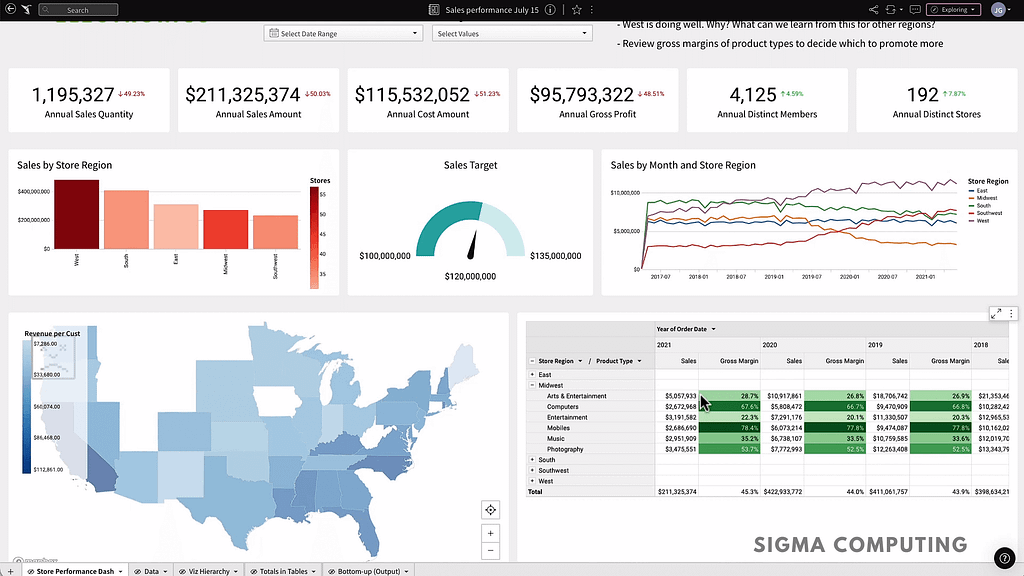
Task: Click the Photography row label
Action: point(565,449)
